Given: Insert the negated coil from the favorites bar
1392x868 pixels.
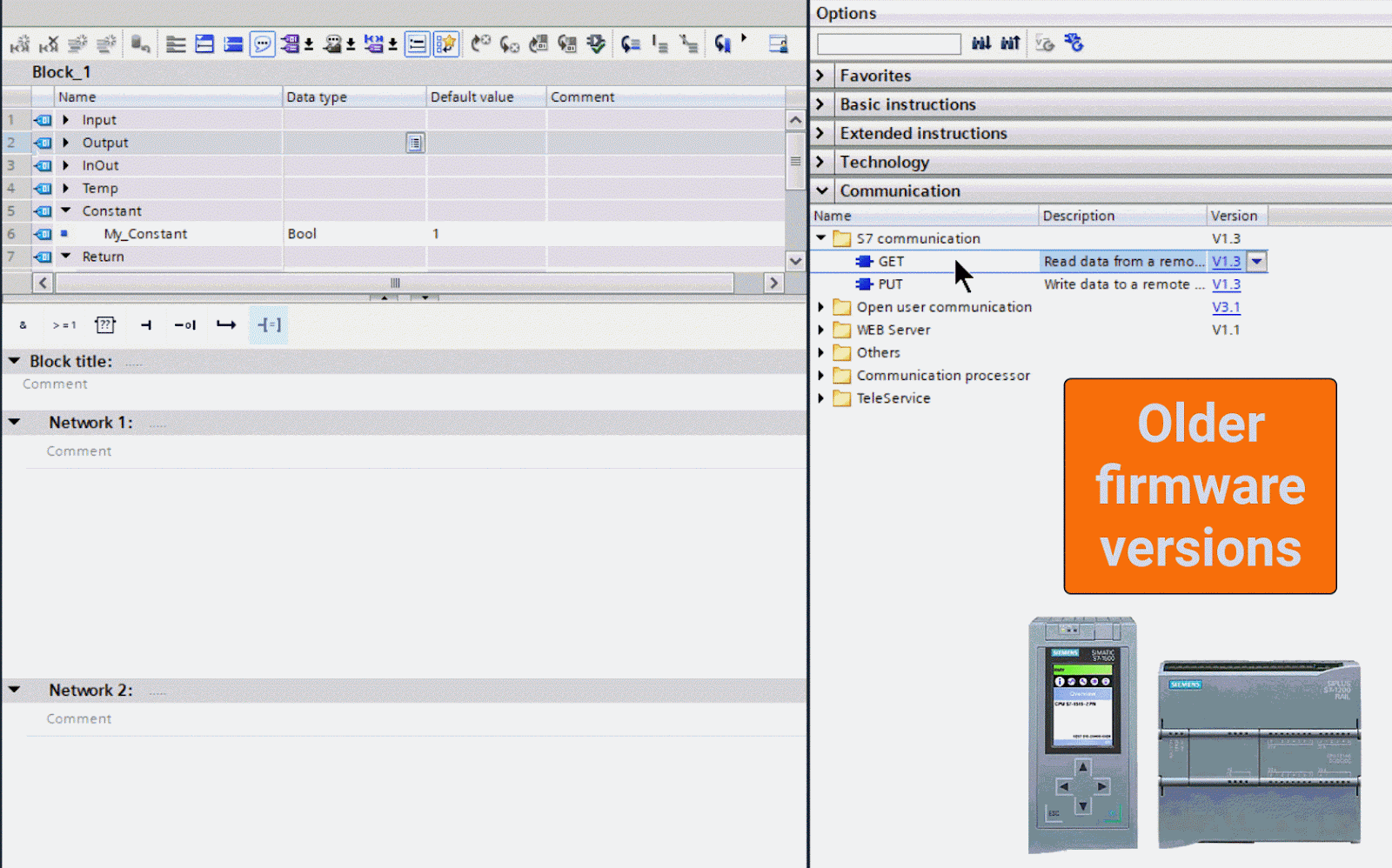Looking at the screenshot, I should [x=185, y=324].
